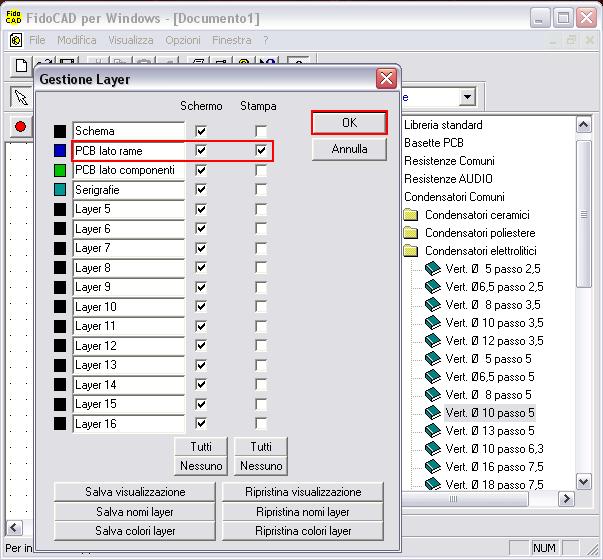
Task: Select the Vert. Ø 8 passo 3,5 book icon
Action: [433, 305]
